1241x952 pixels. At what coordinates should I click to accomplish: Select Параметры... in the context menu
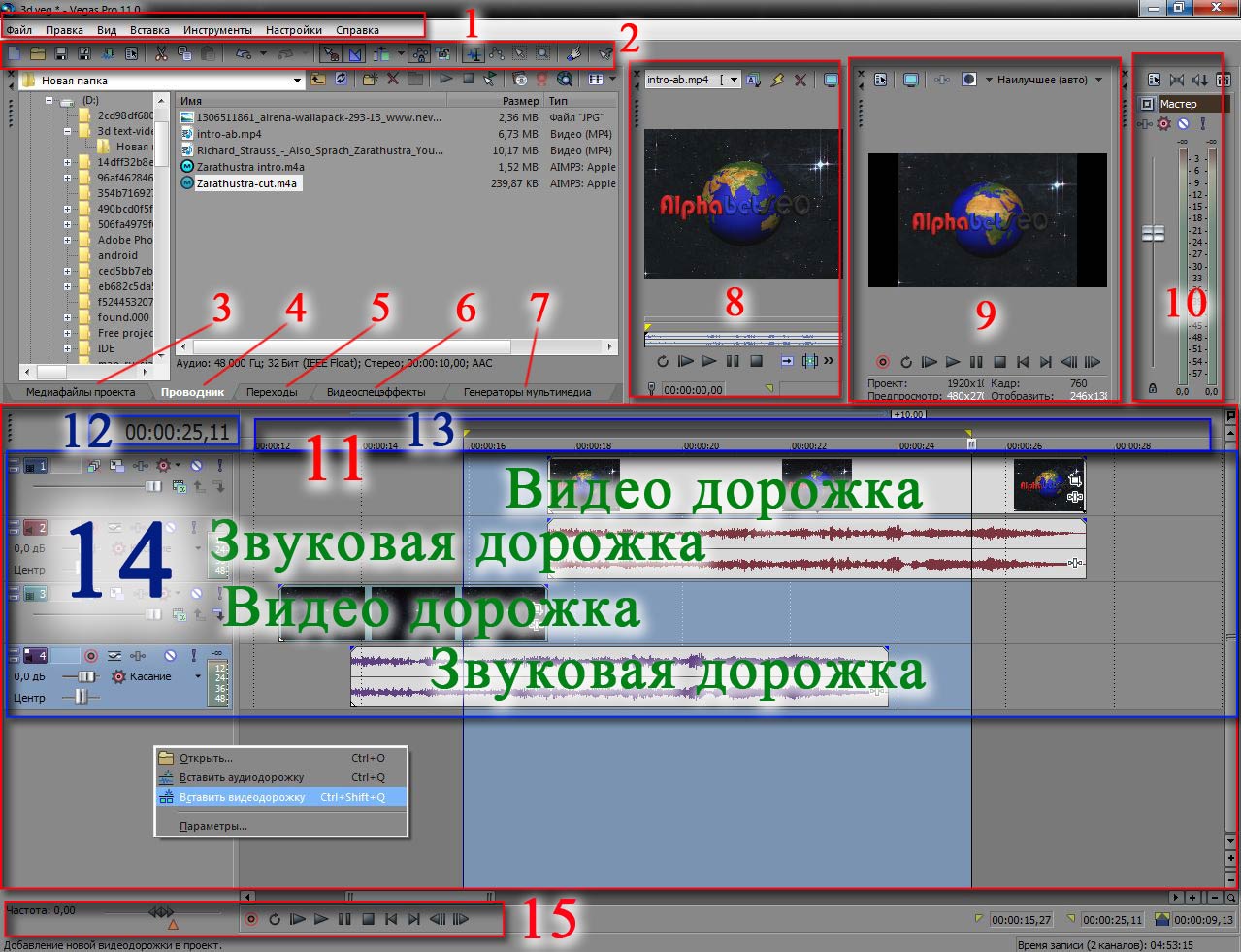(213, 827)
